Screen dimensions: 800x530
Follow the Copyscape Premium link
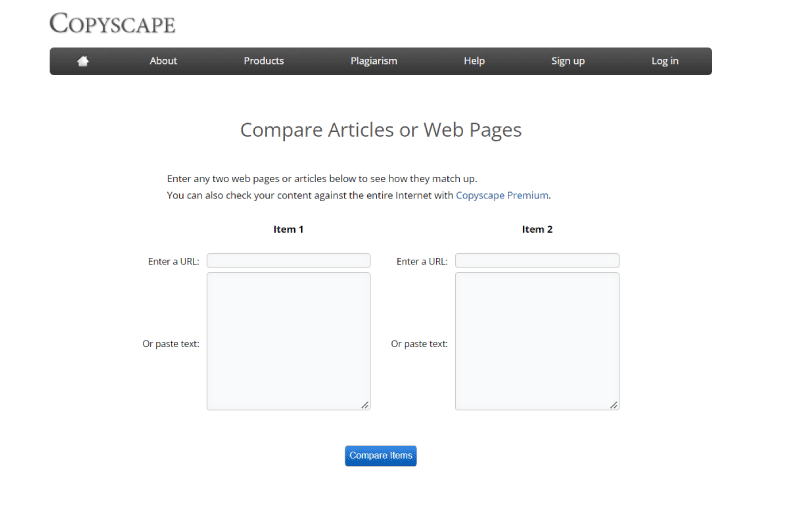click(x=502, y=195)
